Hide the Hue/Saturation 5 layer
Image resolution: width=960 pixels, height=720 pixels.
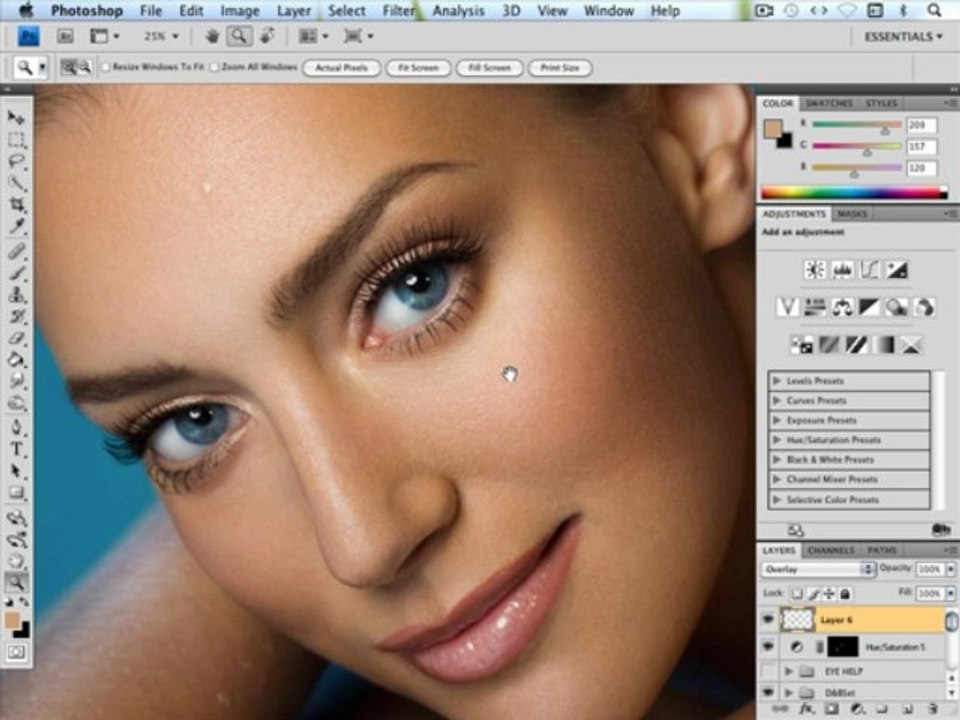point(768,647)
